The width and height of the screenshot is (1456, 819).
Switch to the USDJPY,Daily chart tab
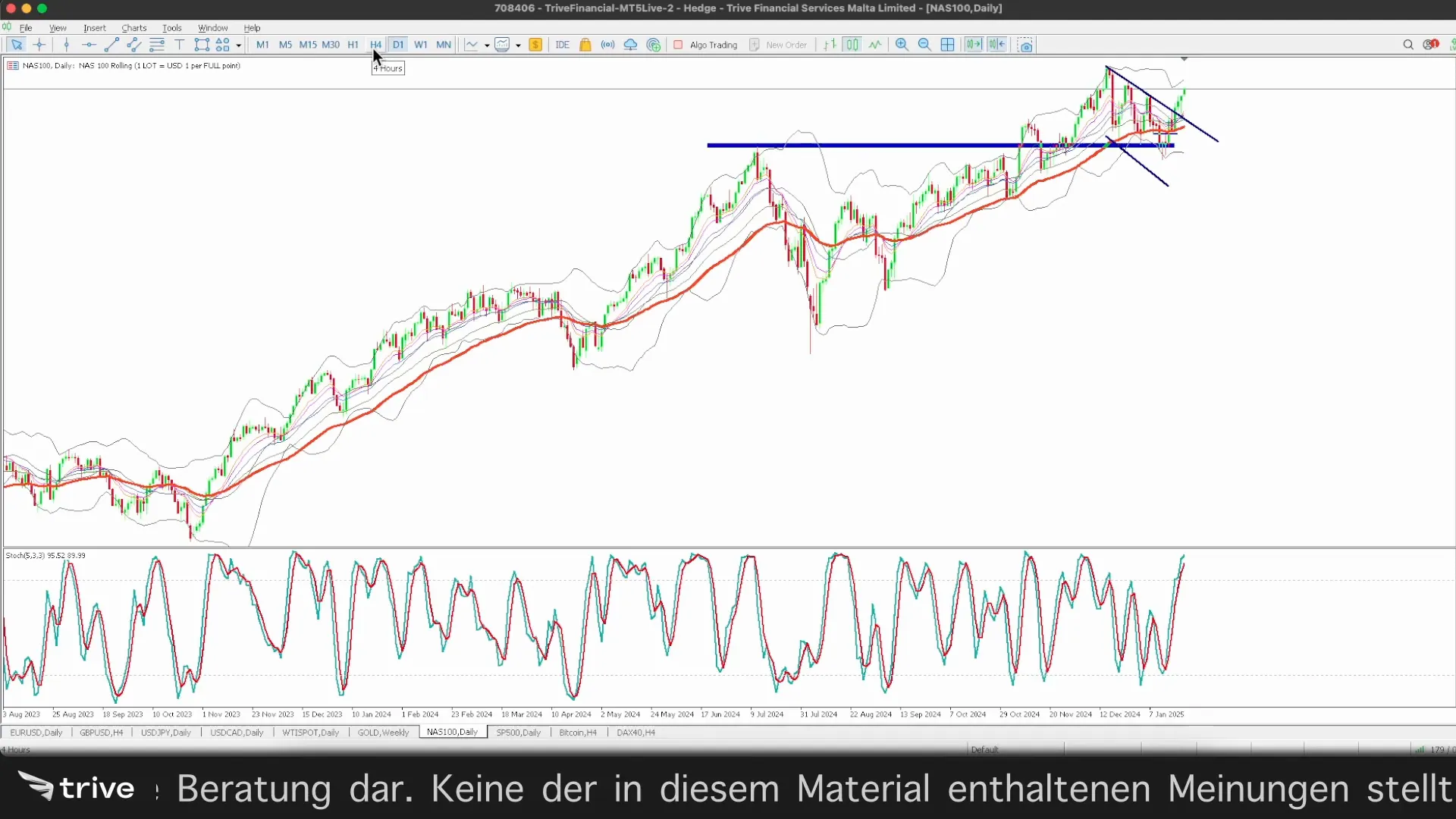[166, 733]
